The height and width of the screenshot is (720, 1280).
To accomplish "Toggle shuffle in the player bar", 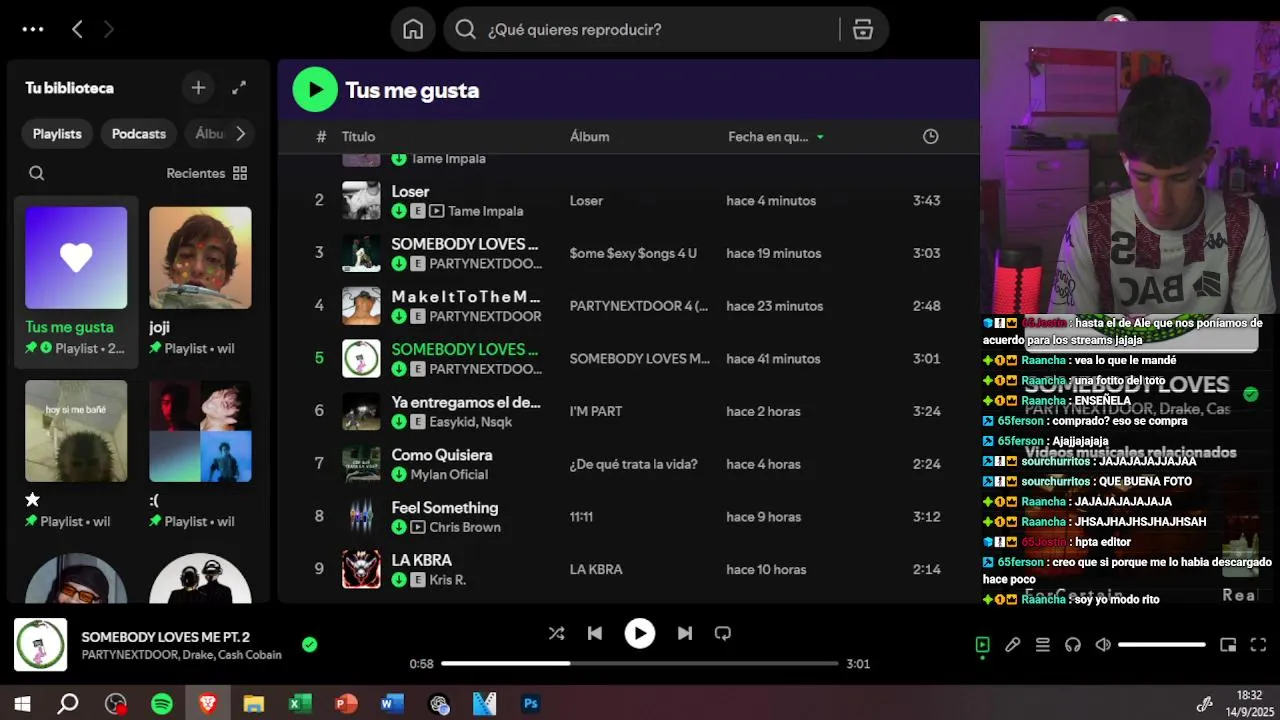I will pos(556,633).
